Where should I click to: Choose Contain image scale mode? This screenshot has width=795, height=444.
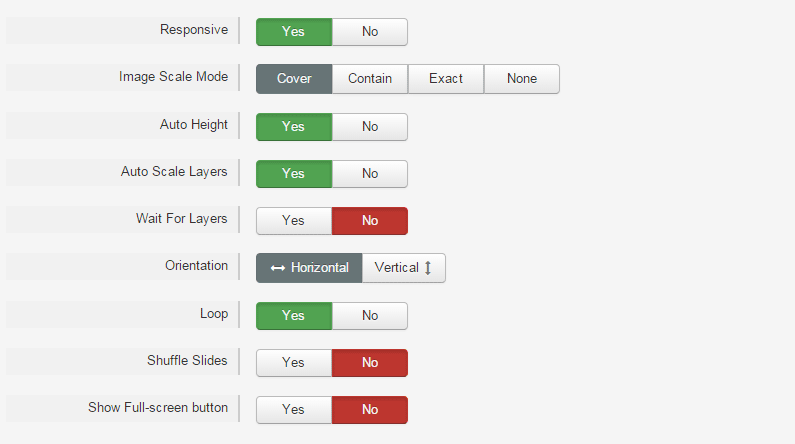(x=370, y=79)
